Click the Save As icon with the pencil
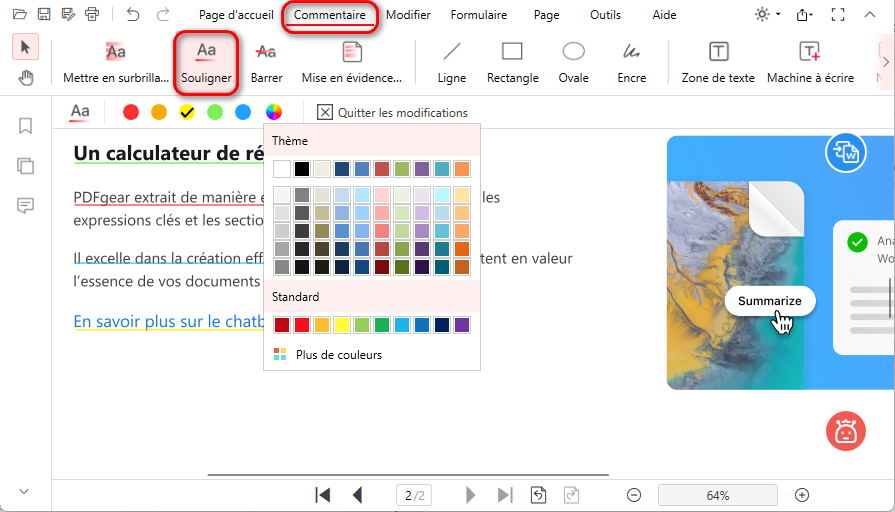Screen dimensions: 895x512 pos(68,14)
